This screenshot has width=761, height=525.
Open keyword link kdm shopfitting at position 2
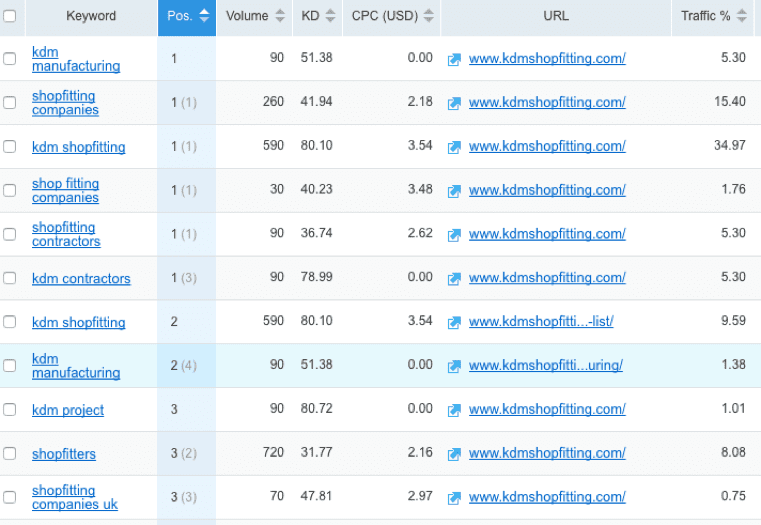[x=79, y=323]
